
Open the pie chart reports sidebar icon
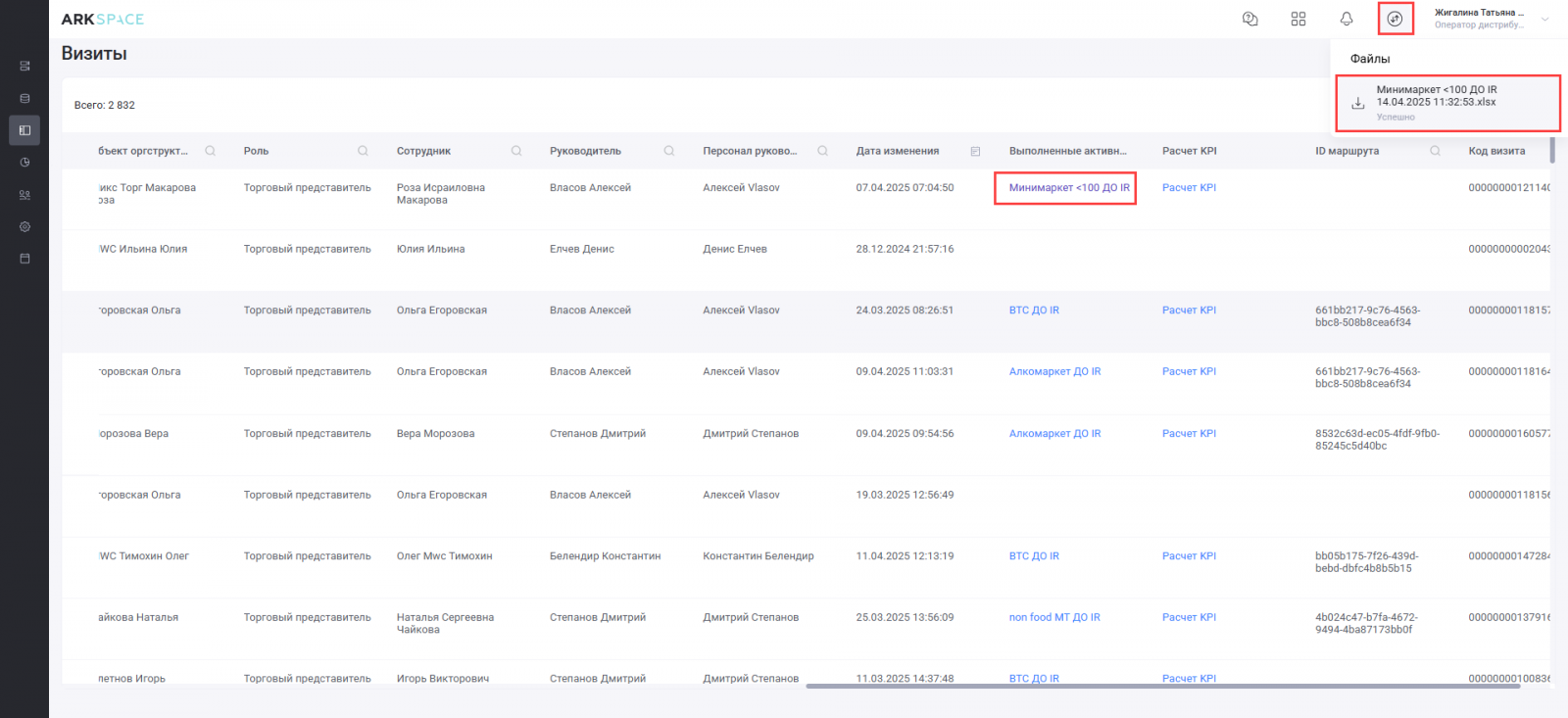24,163
